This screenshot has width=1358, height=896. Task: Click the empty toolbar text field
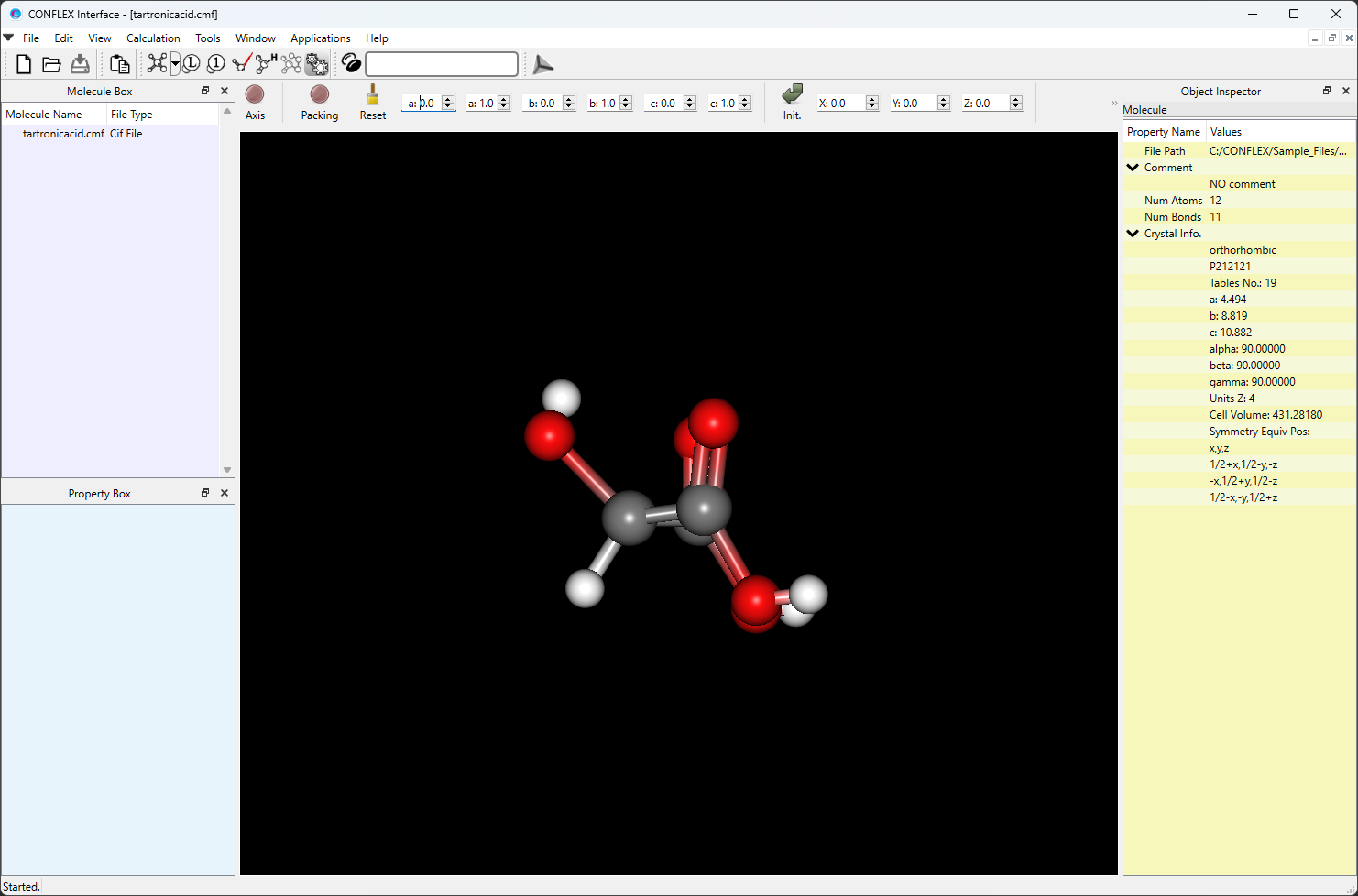[442, 64]
